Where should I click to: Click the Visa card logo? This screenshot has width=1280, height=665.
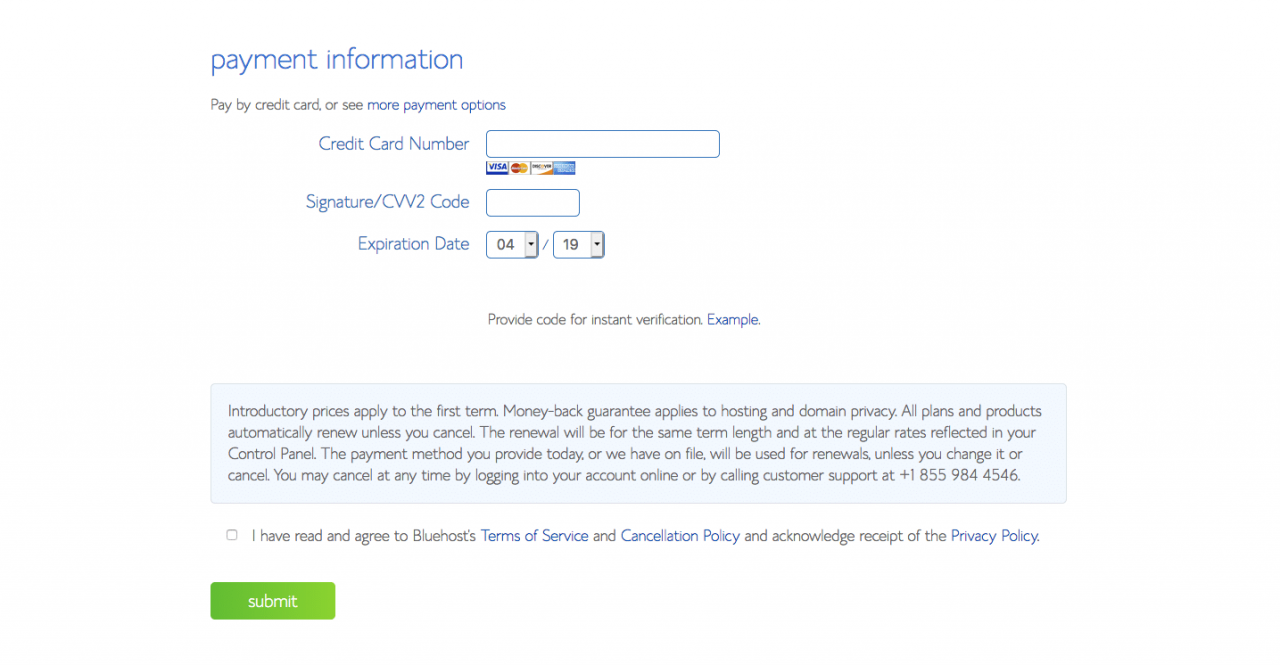497,168
